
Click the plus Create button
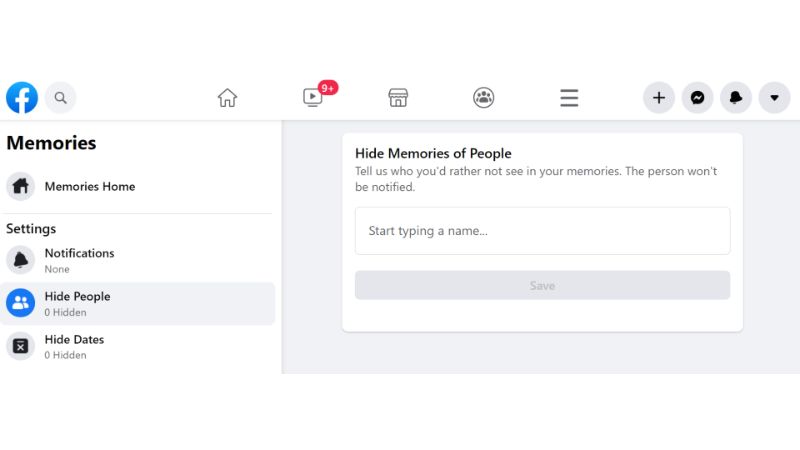[659, 97]
